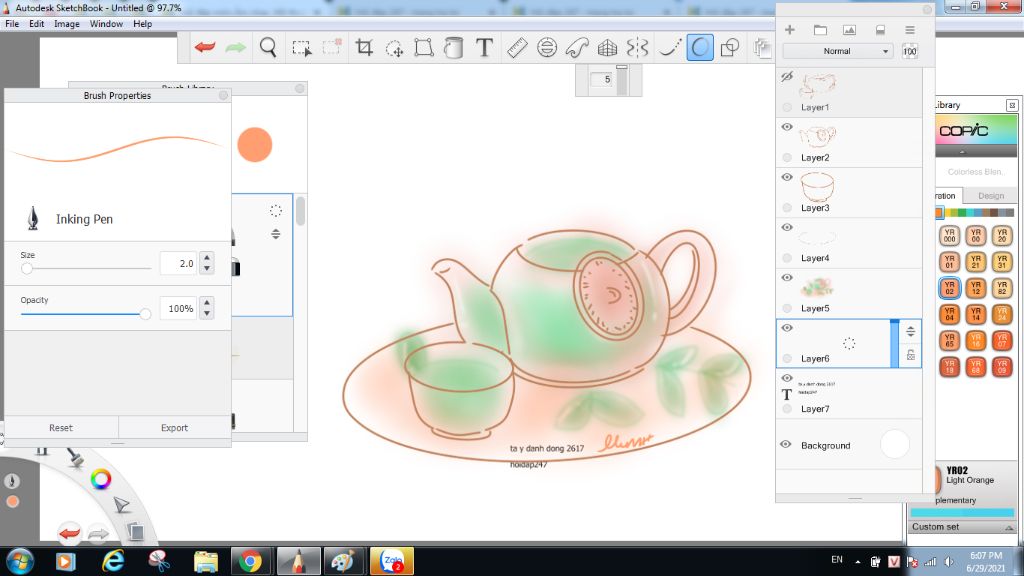Toggle the Steady Stroke tool
The image size is (1024, 576).
(669, 47)
